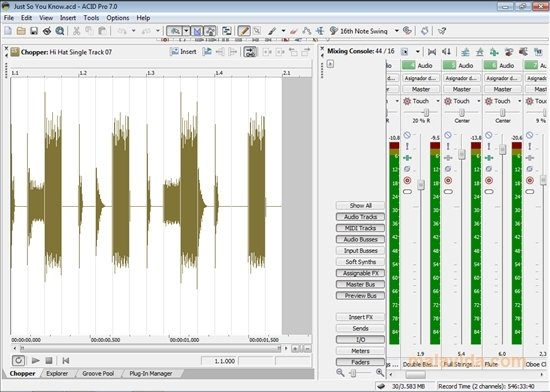Mute the Double Bass channel

(x=407, y=135)
